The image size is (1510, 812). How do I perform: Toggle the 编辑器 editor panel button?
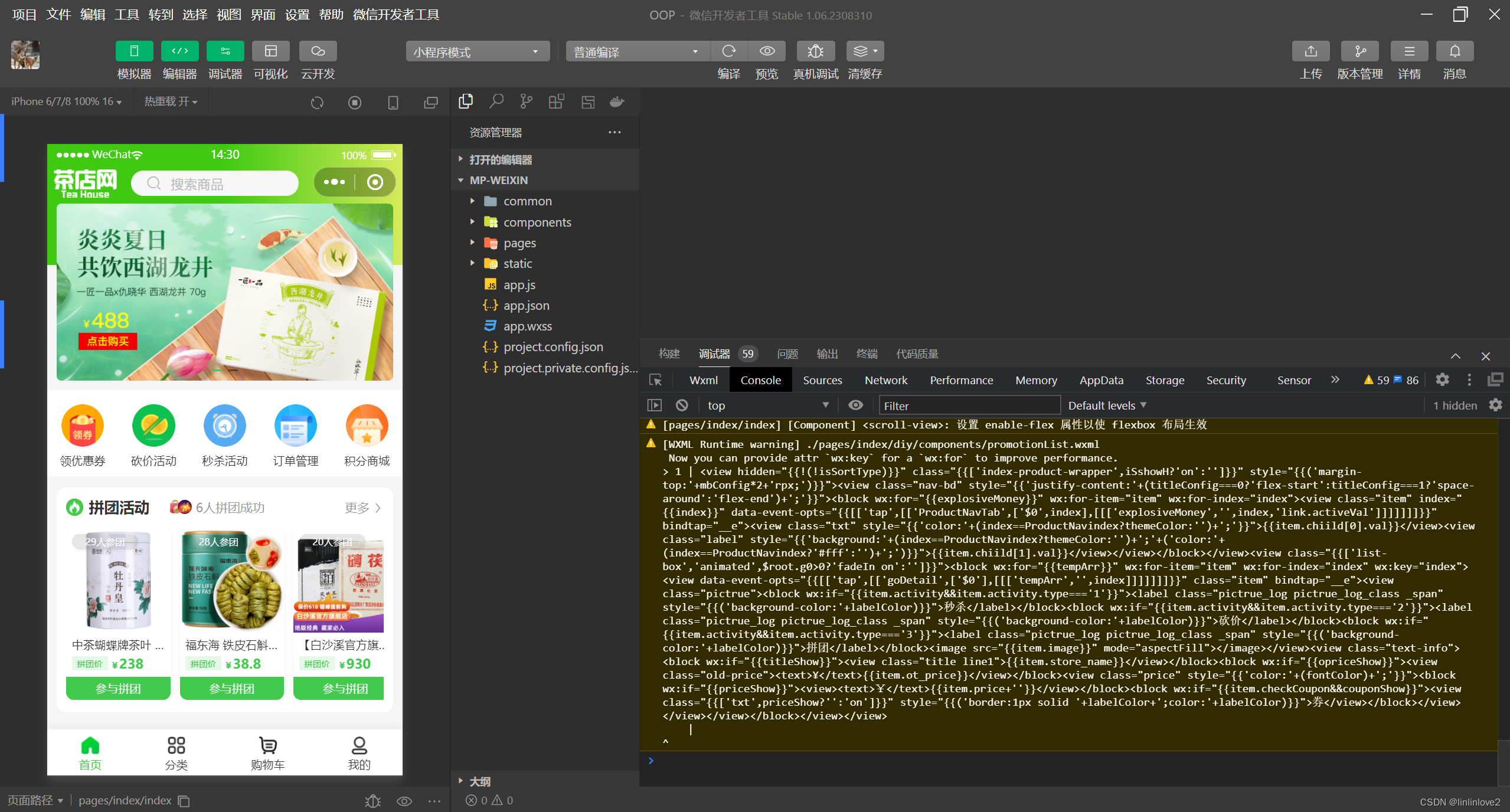click(x=179, y=51)
